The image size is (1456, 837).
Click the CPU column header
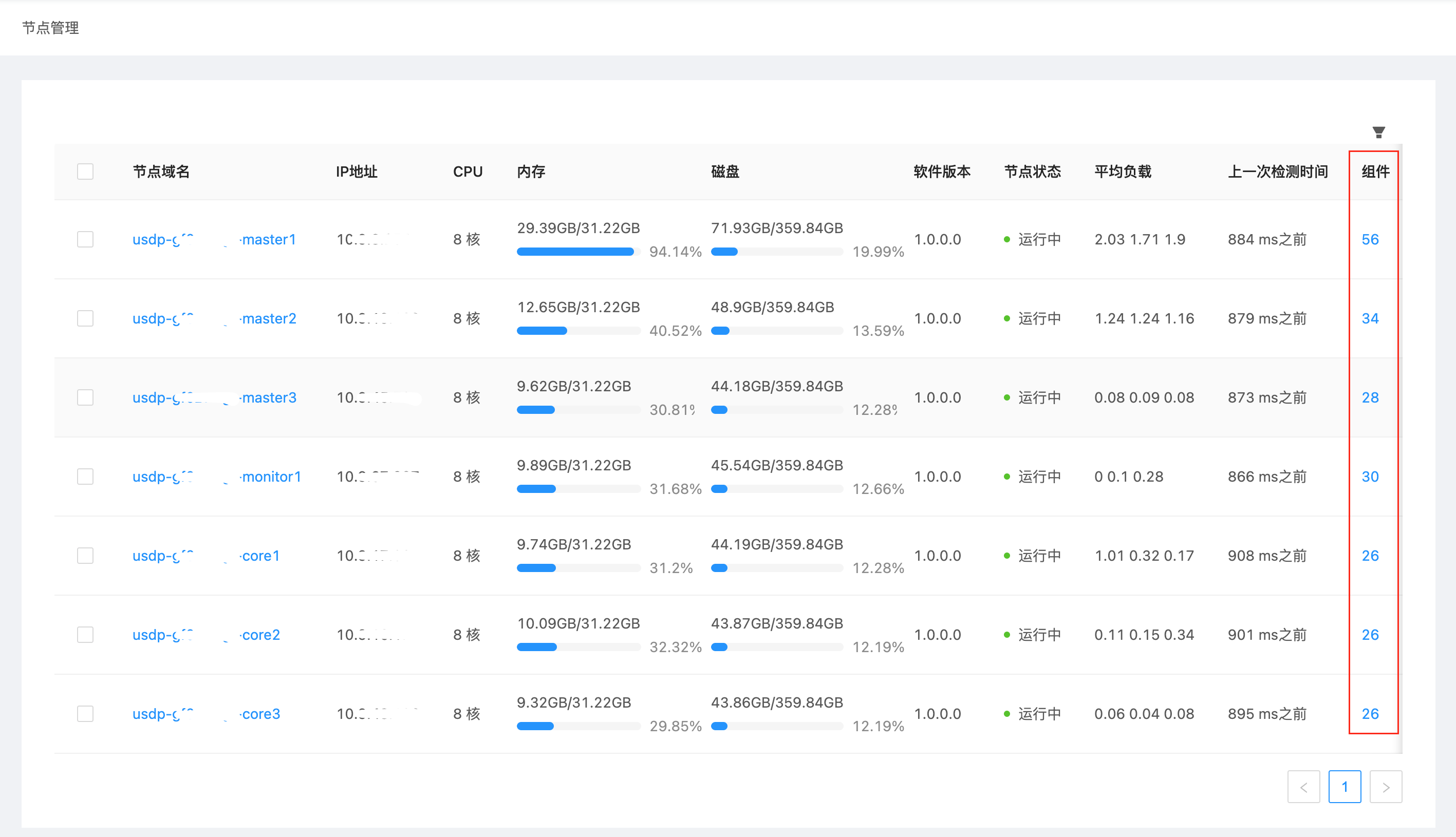(468, 172)
